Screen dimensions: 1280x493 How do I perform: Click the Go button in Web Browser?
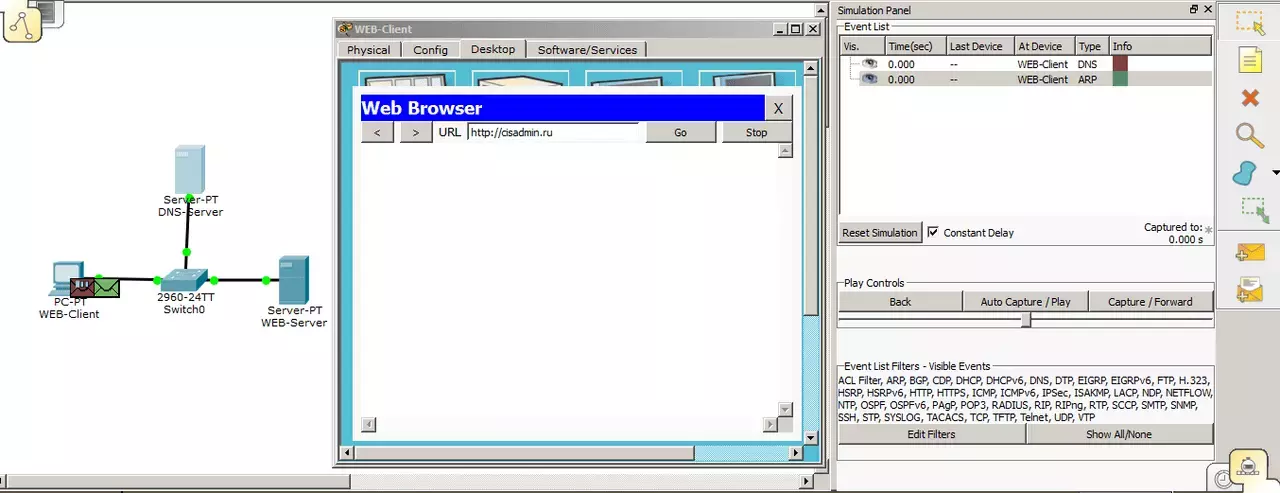point(680,132)
